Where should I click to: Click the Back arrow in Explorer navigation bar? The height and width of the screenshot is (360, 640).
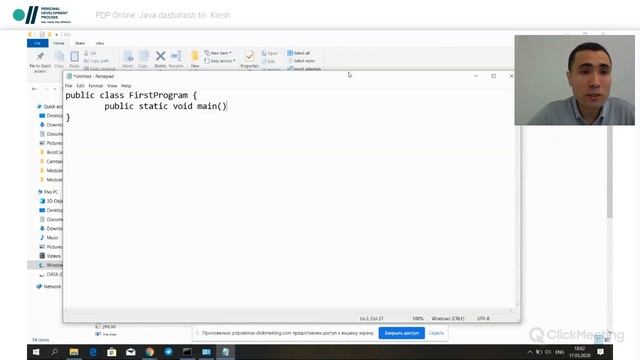[34, 89]
